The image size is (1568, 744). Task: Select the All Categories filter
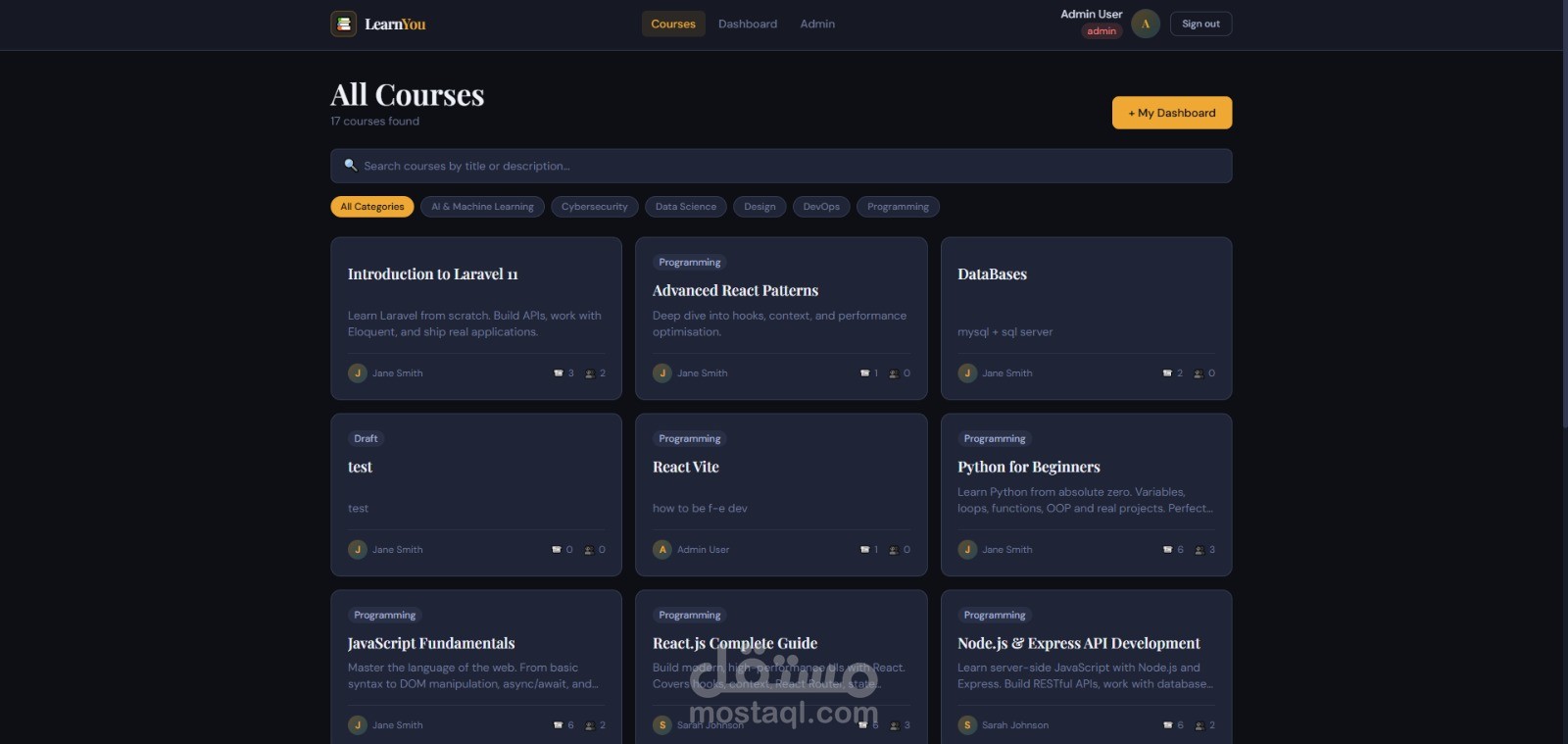point(372,207)
